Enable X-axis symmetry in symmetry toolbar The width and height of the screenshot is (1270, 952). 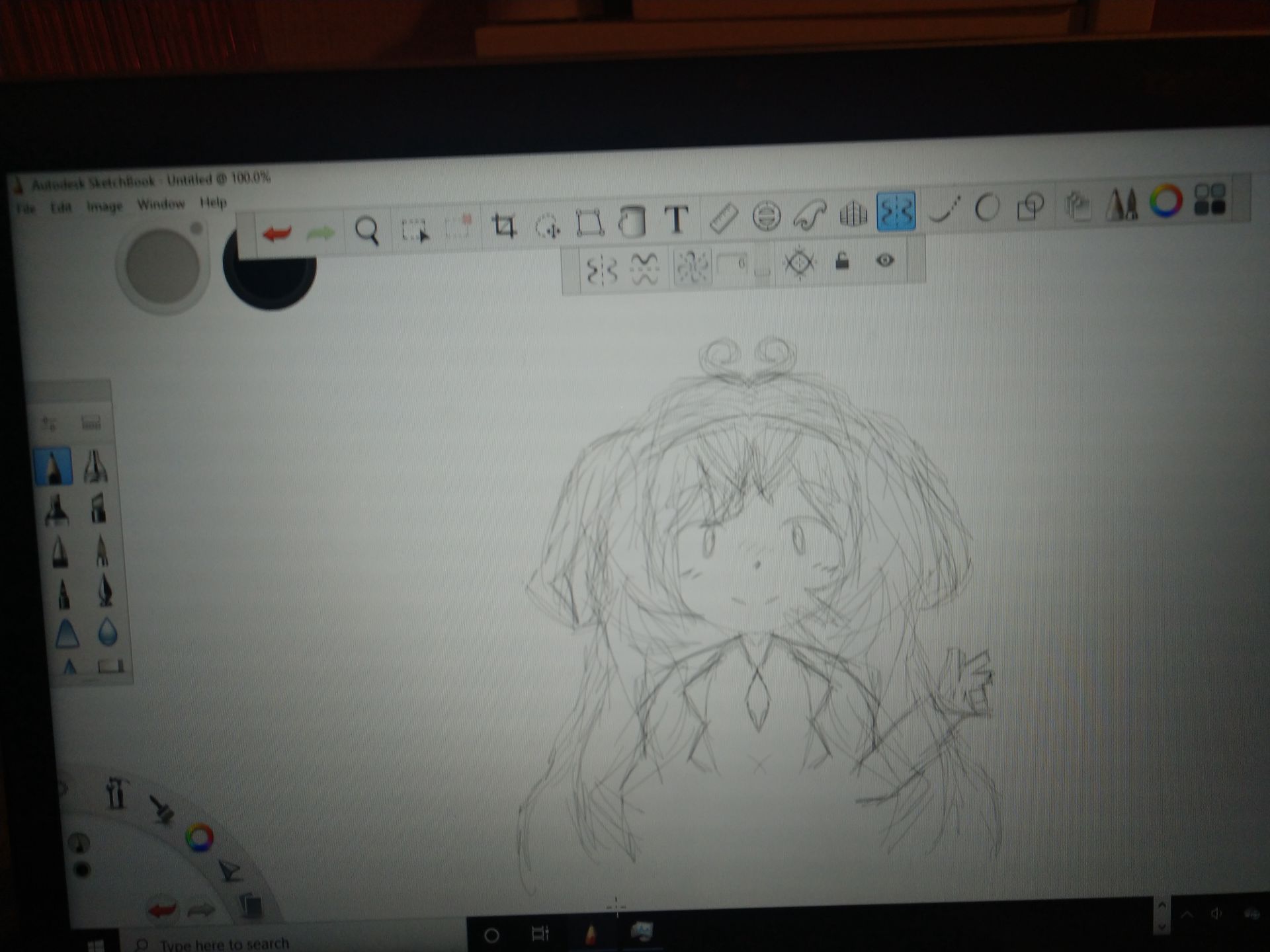pyautogui.click(x=644, y=268)
